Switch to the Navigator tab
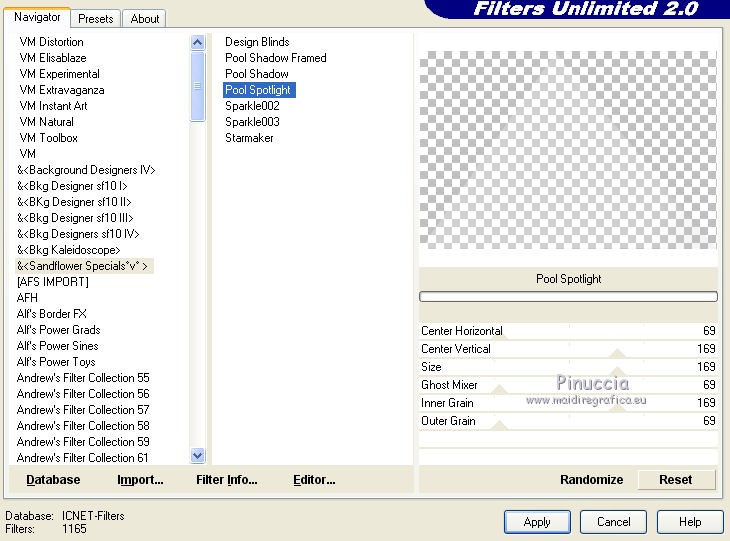Screen dimensions: 730x541 pos(37,17)
